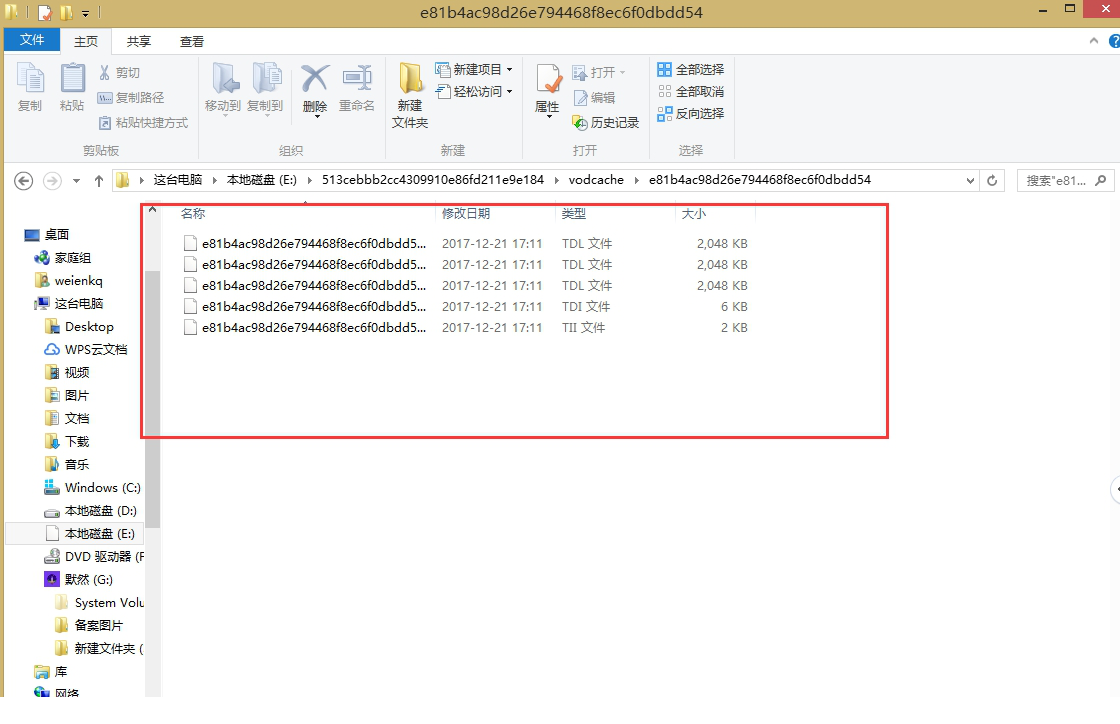Open recent locations dropdown arrow
The height and width of the screenshot is (724, 1120).
(76, 181)
